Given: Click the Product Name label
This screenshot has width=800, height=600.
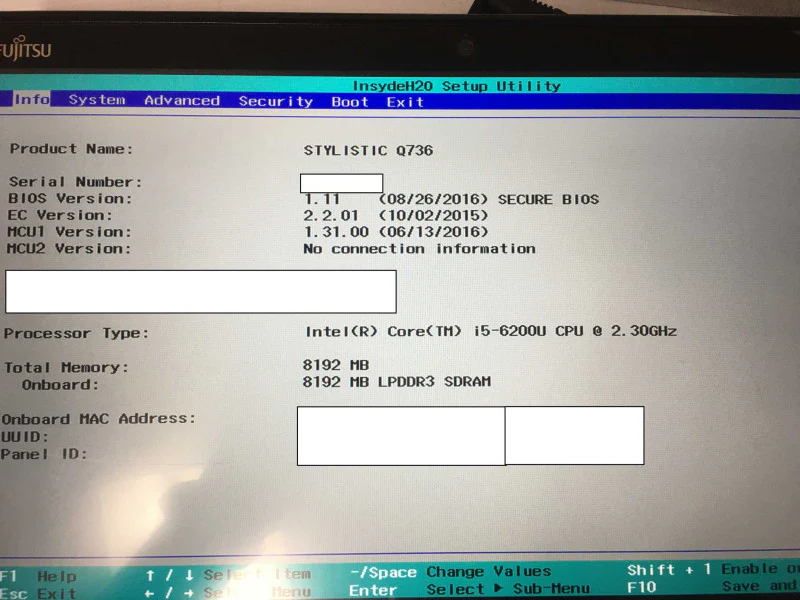Looking at the screenshot, I should click(x=71, y=148).
